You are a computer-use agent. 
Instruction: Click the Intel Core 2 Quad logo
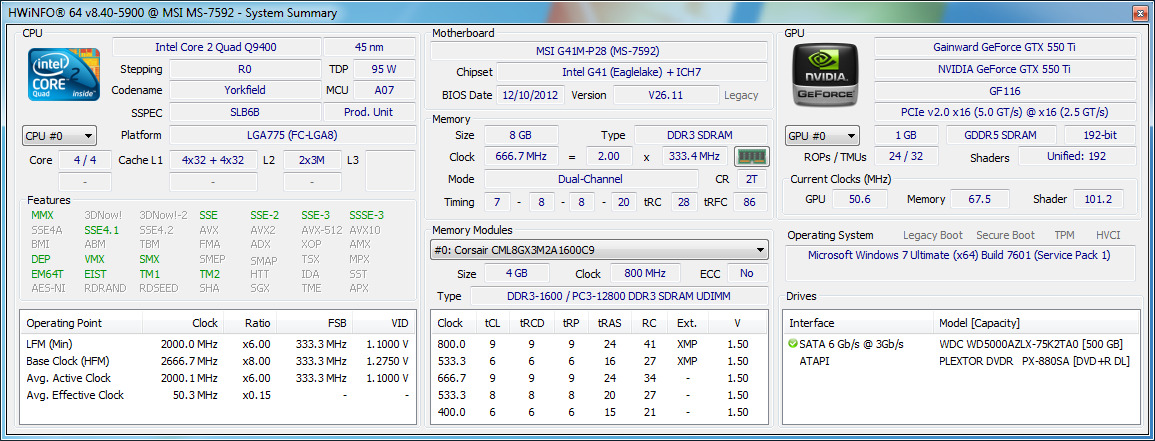click(64, 74)
